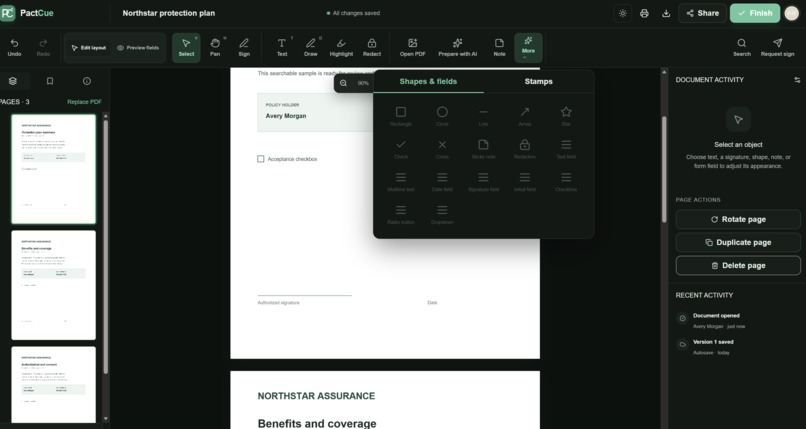Open the page 1 thumbnail

(53, 169)
